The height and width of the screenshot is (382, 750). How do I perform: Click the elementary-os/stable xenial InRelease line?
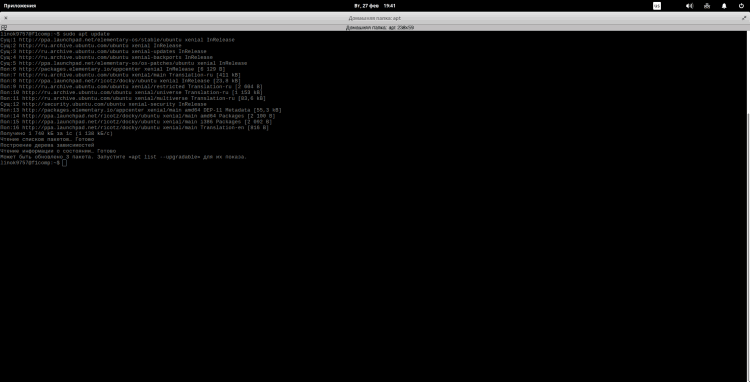(x=117, y=40)
